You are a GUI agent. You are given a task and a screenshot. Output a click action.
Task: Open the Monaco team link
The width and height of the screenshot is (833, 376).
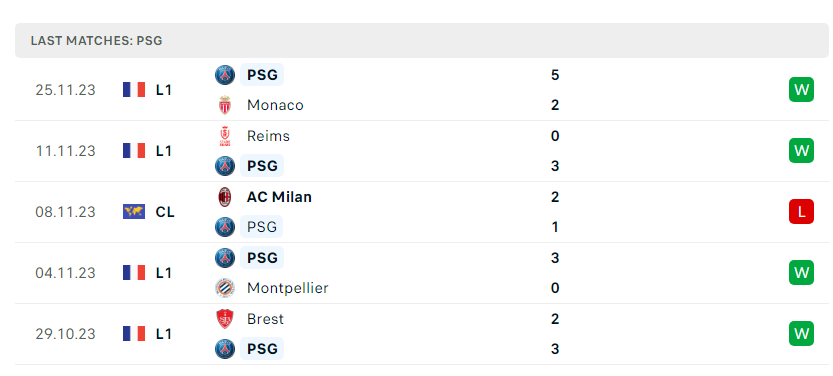275,105
